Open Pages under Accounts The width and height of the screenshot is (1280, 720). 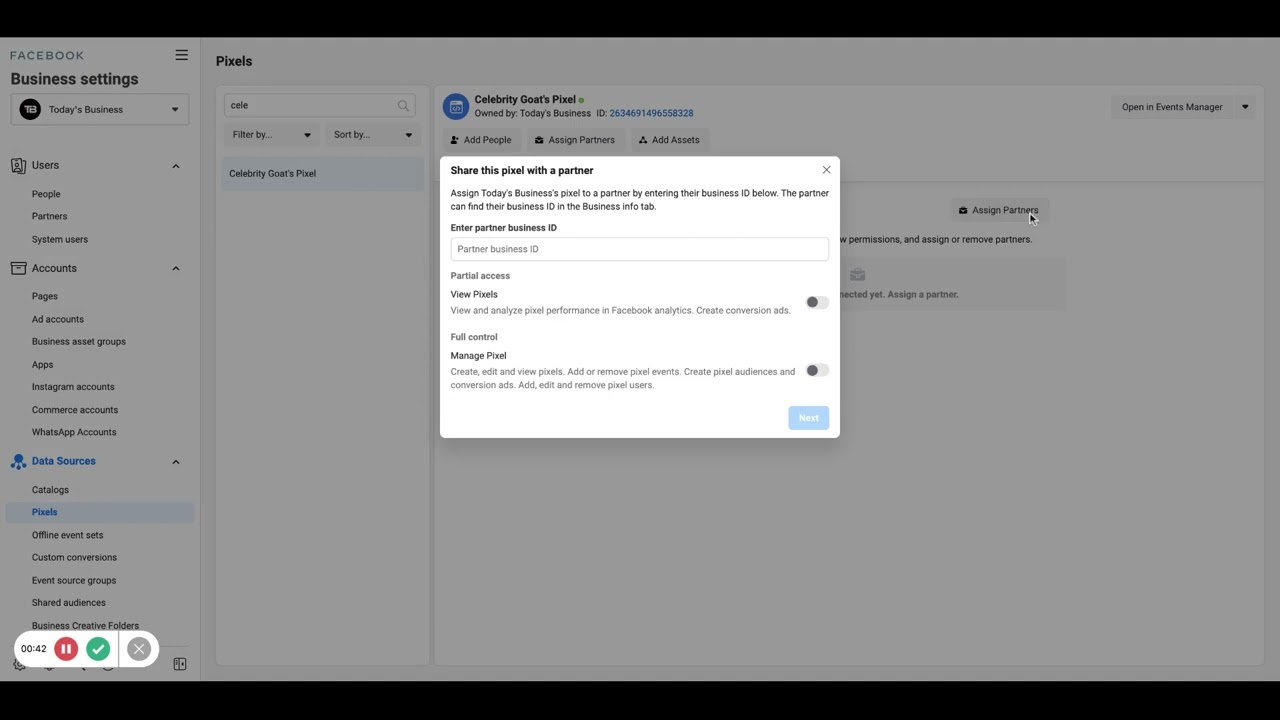[45, 296]
